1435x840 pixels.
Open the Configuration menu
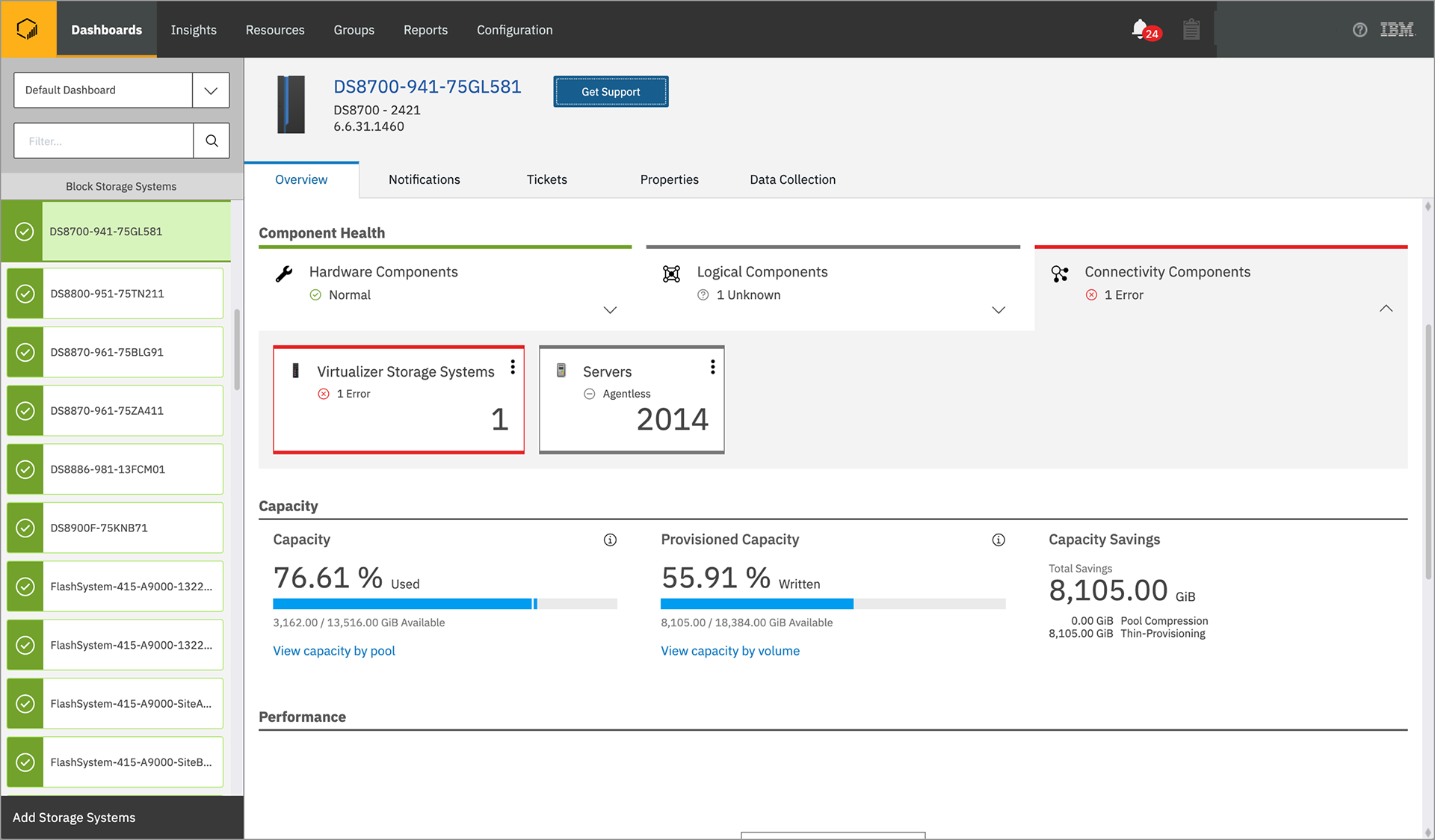click(x=515, y=30)
